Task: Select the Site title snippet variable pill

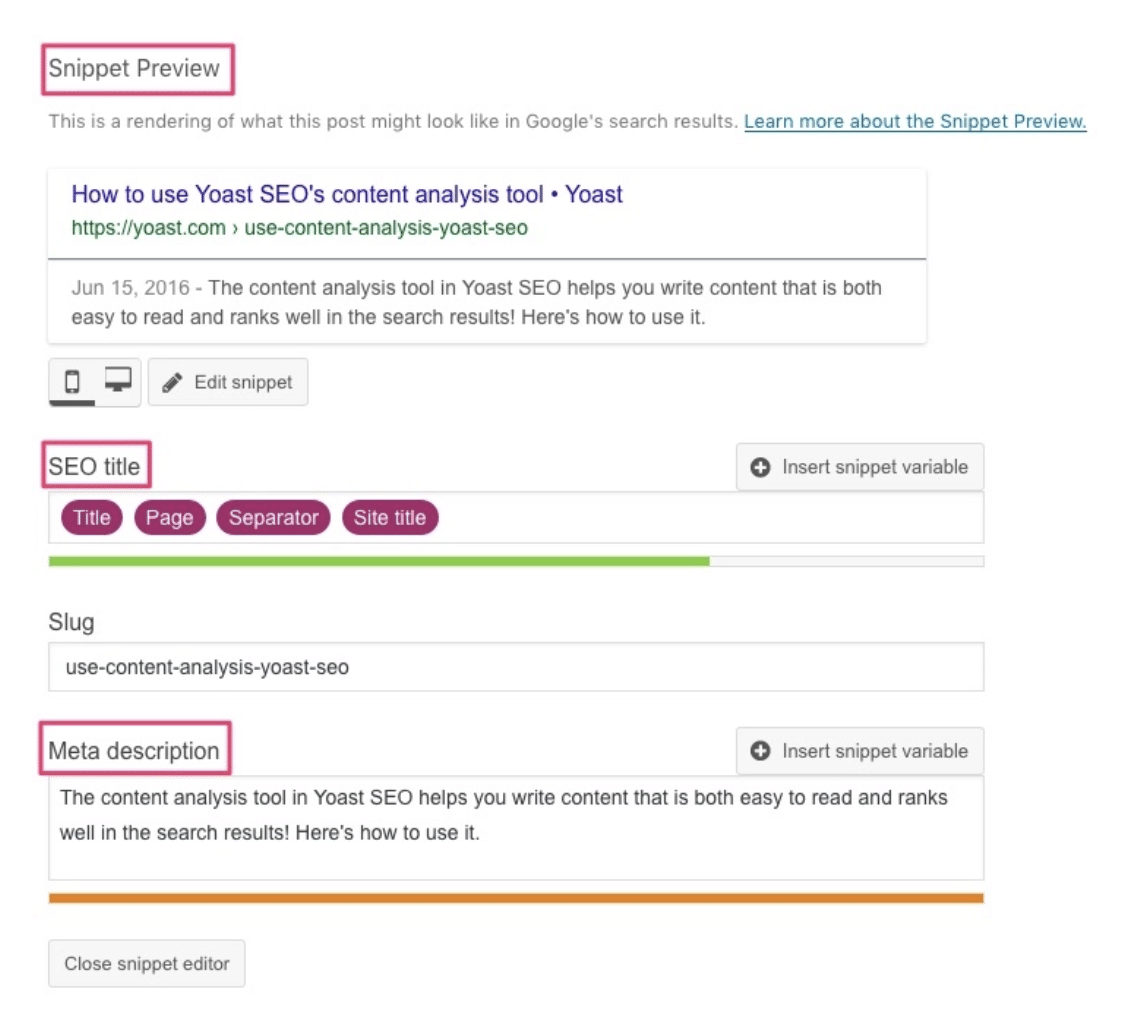Action: tap(390, 518)
